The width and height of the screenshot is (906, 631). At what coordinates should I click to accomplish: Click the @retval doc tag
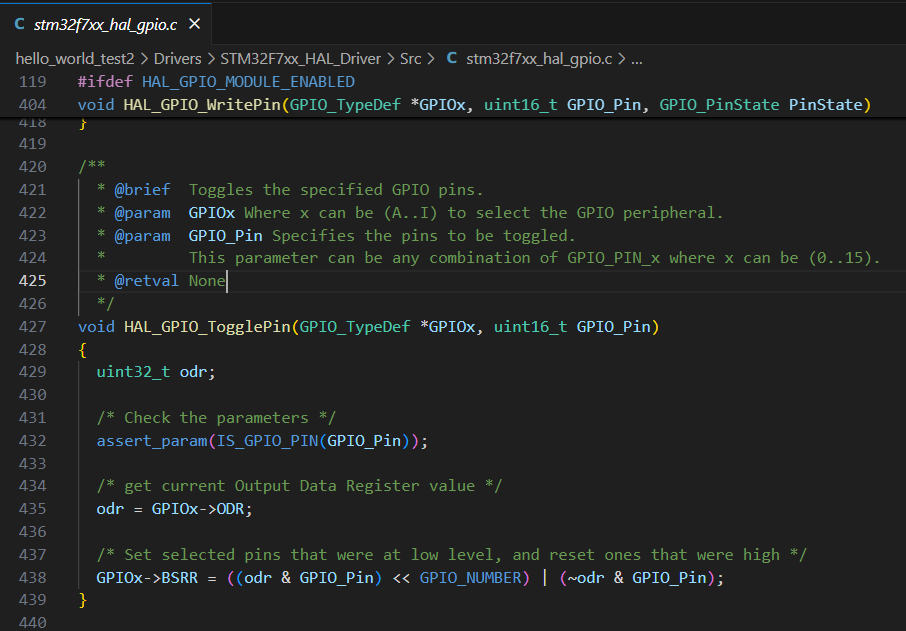coord(147,281)
